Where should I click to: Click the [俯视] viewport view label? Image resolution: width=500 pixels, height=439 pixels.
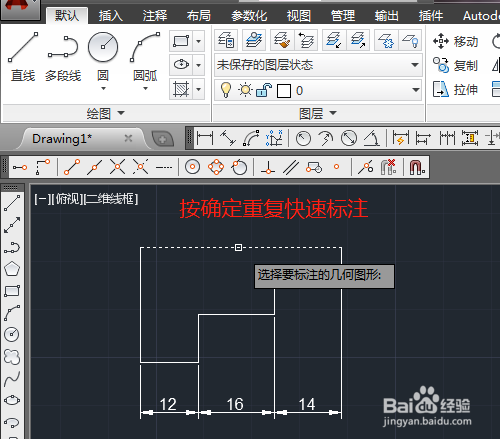(68, 199)
